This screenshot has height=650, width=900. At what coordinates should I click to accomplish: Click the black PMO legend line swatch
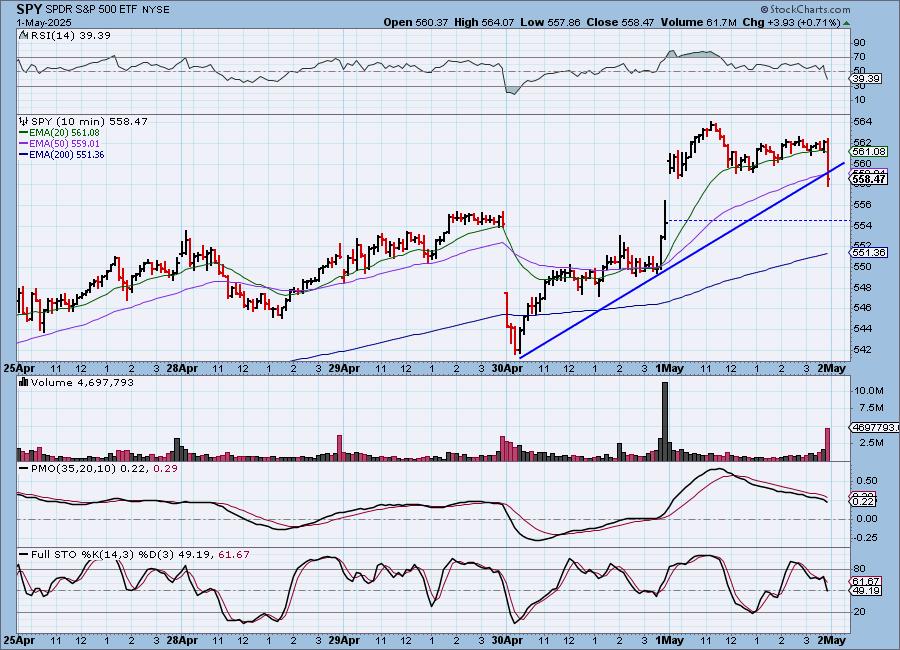click(x=24, y=469)
